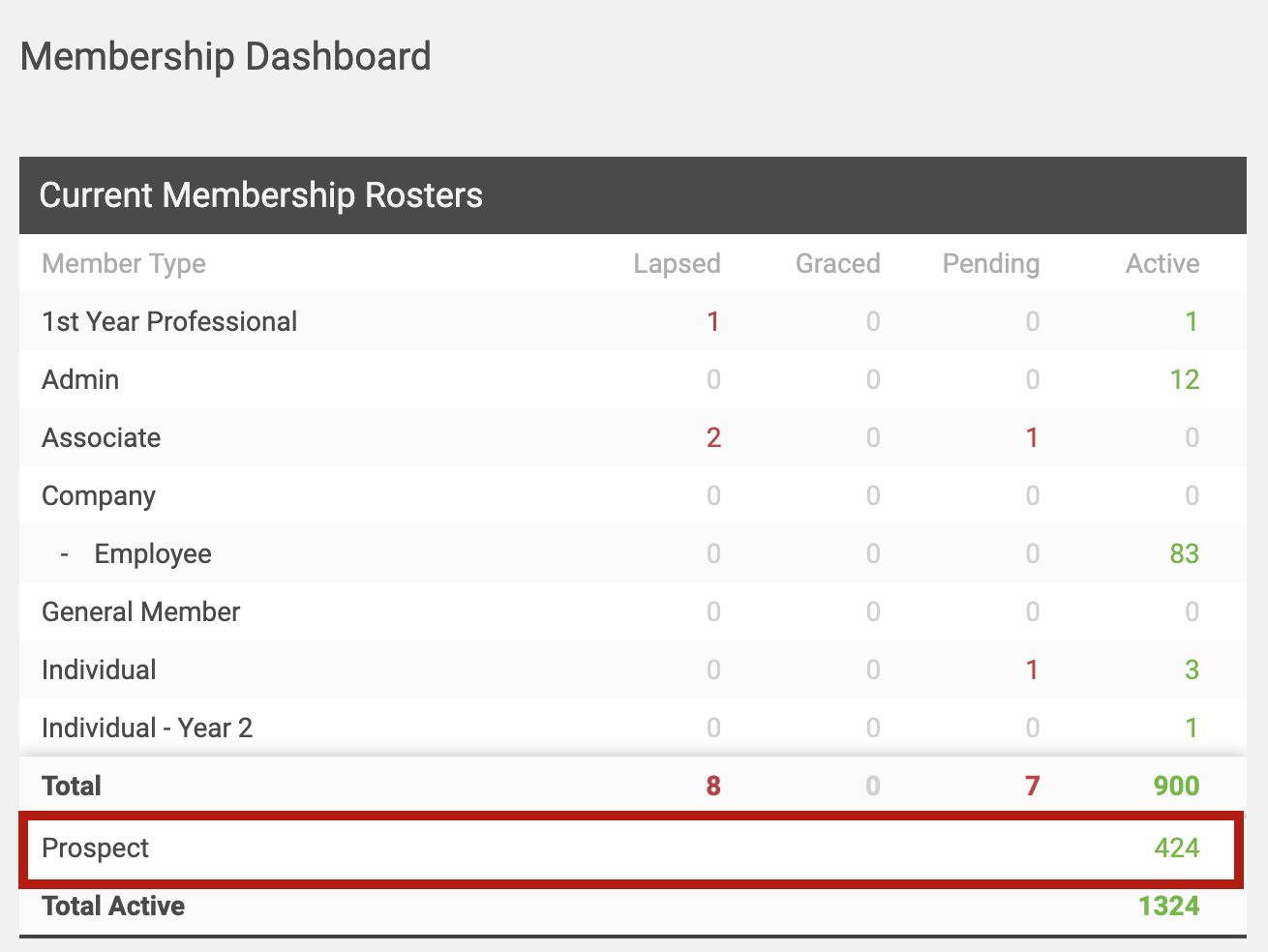Click the General Member row label
Viewport: 1268px width, 952px height.
(x=140, y=611)
